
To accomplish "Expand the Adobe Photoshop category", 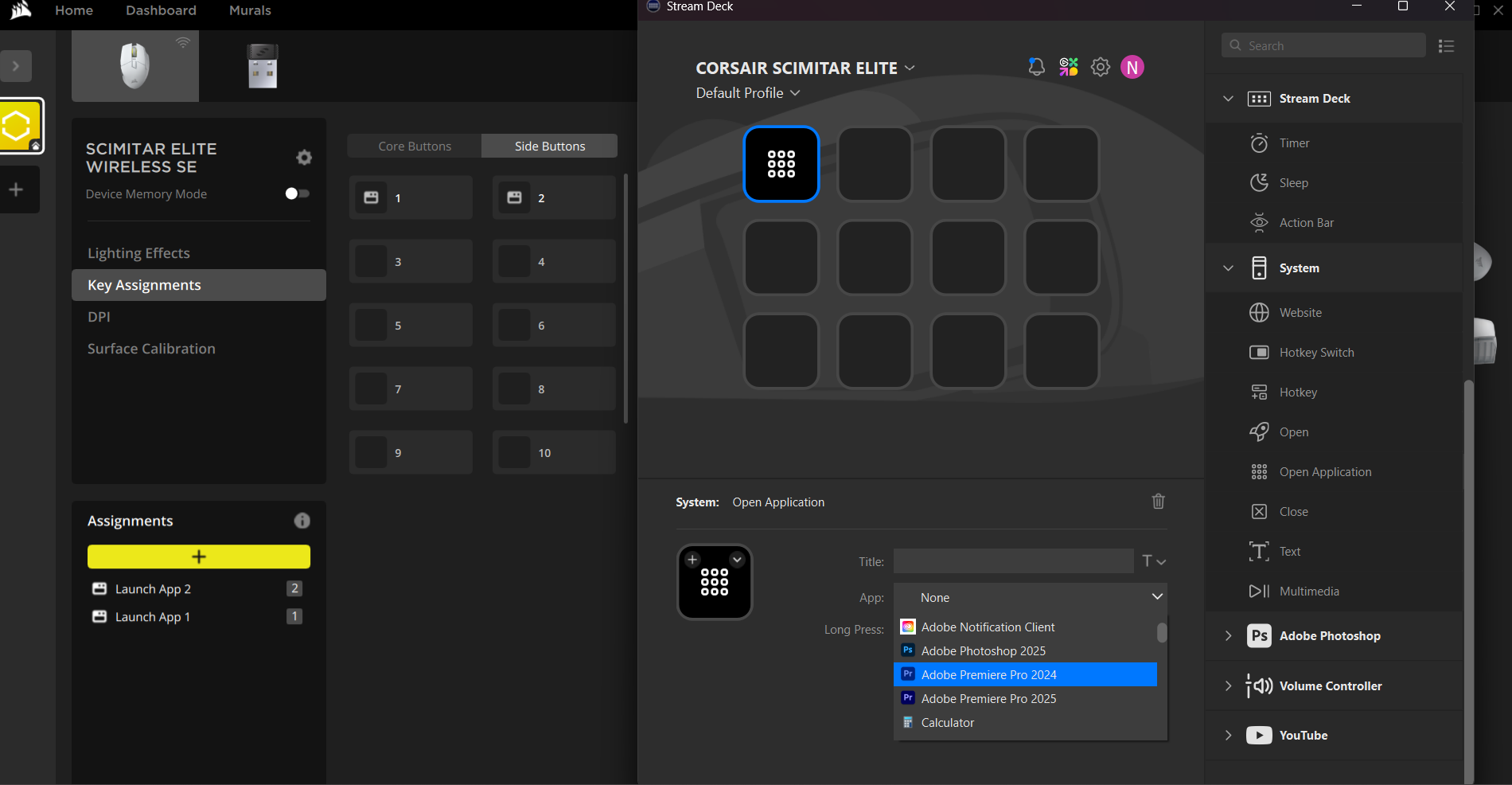I will click(1228, 635).
